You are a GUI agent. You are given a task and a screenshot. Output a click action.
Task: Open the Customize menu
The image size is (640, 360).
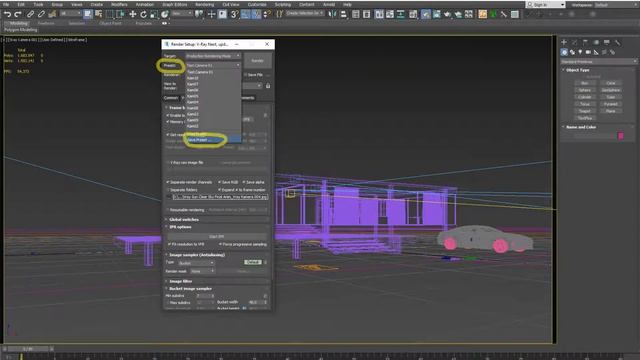tap(257, 4)
